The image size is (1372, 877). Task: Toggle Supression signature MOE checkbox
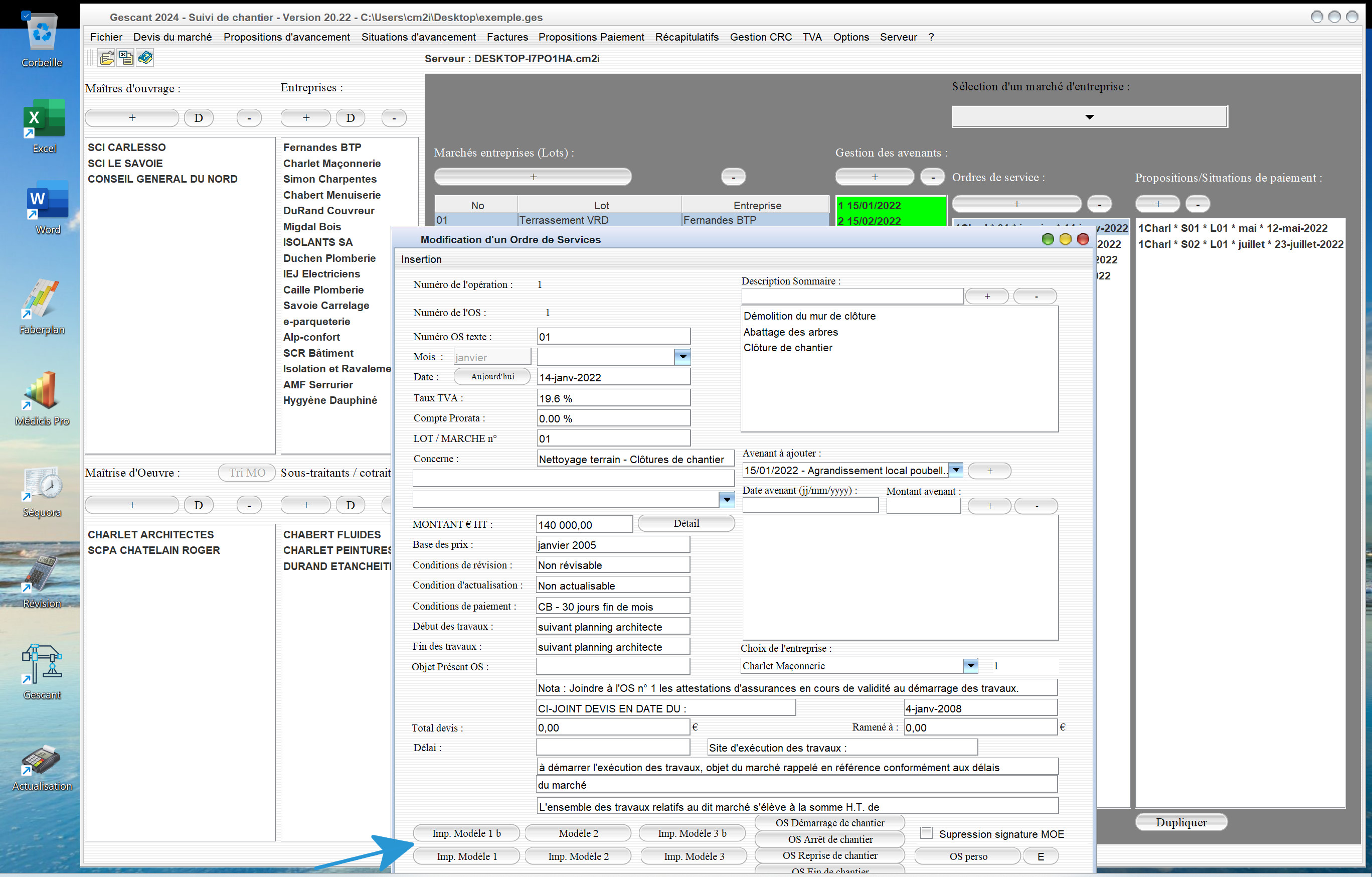(x=926, y=833)
